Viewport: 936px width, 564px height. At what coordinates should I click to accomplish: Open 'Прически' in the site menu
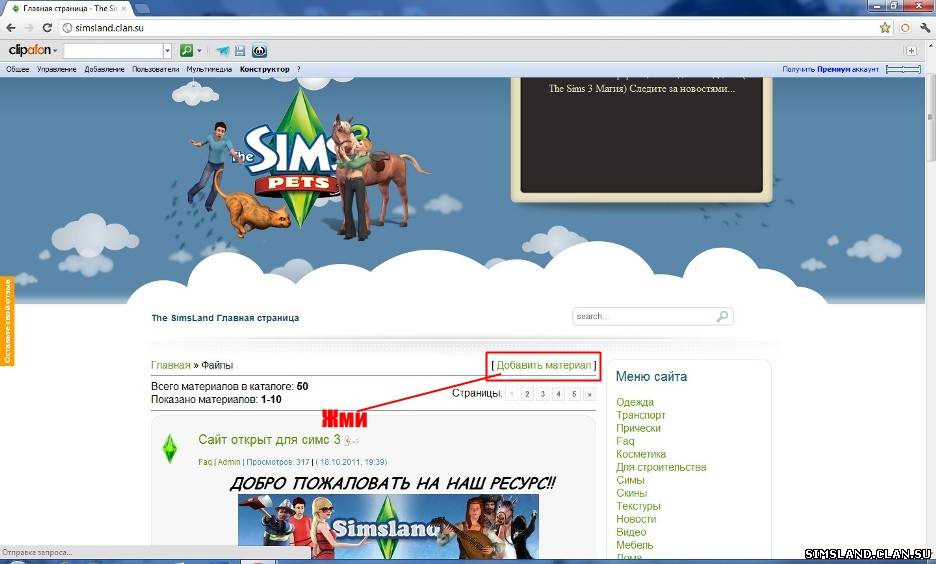tap(638, 428)
